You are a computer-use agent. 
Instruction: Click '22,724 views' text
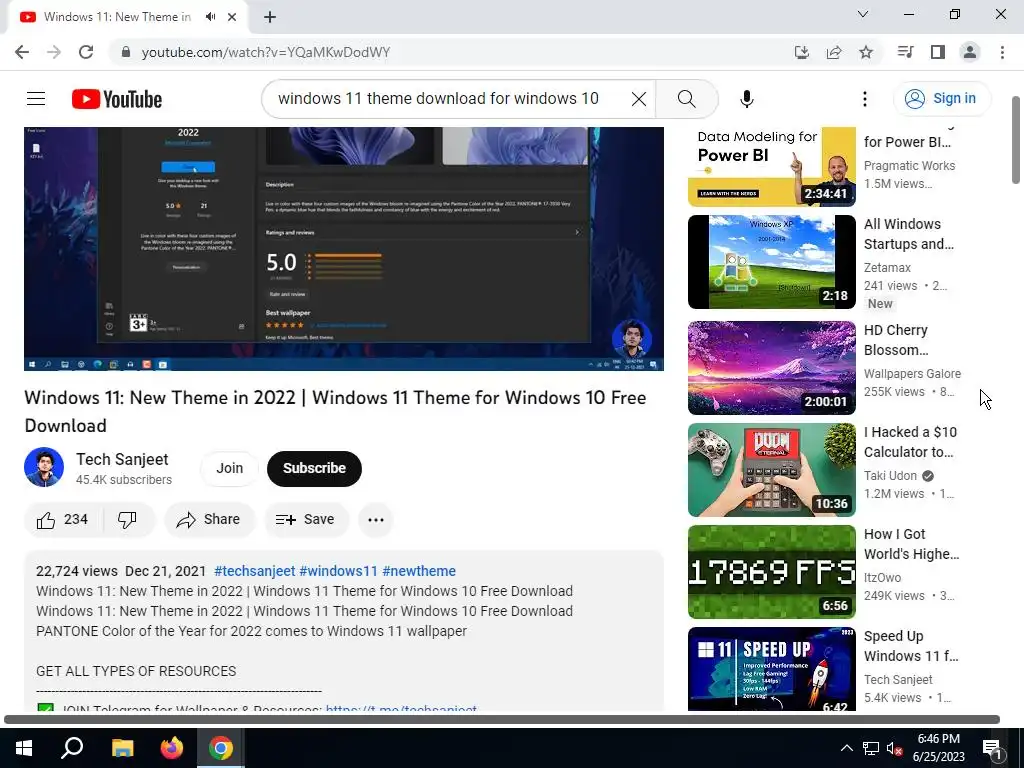[x=76, y=571]
